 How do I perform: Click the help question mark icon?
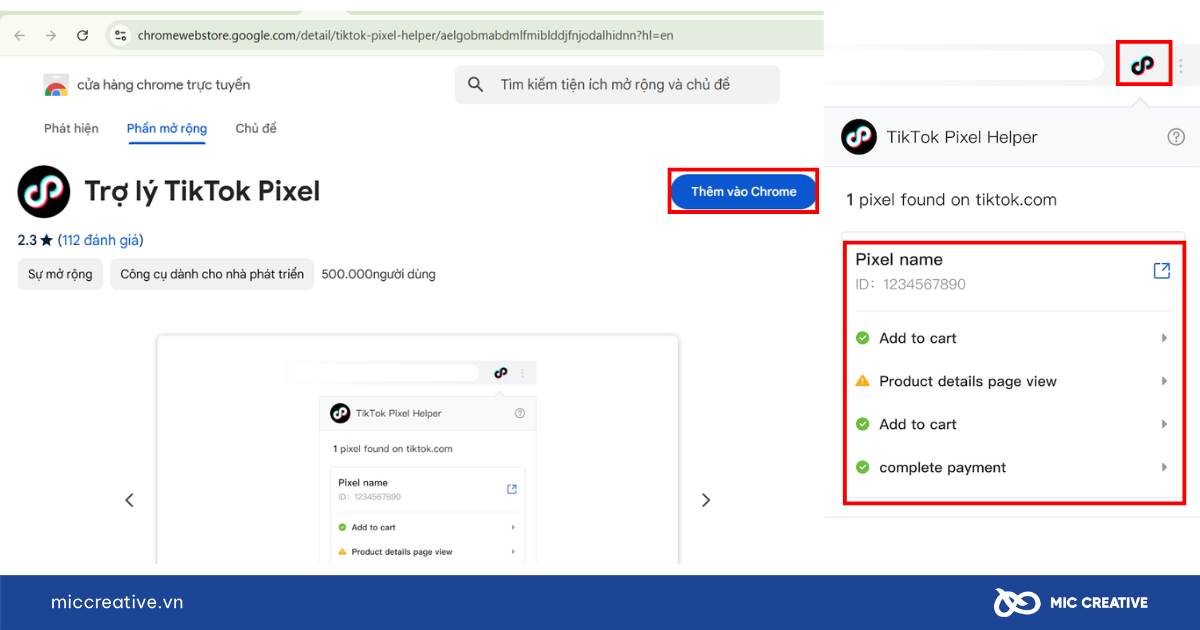pyautogui.click(x=1176, y=137)
